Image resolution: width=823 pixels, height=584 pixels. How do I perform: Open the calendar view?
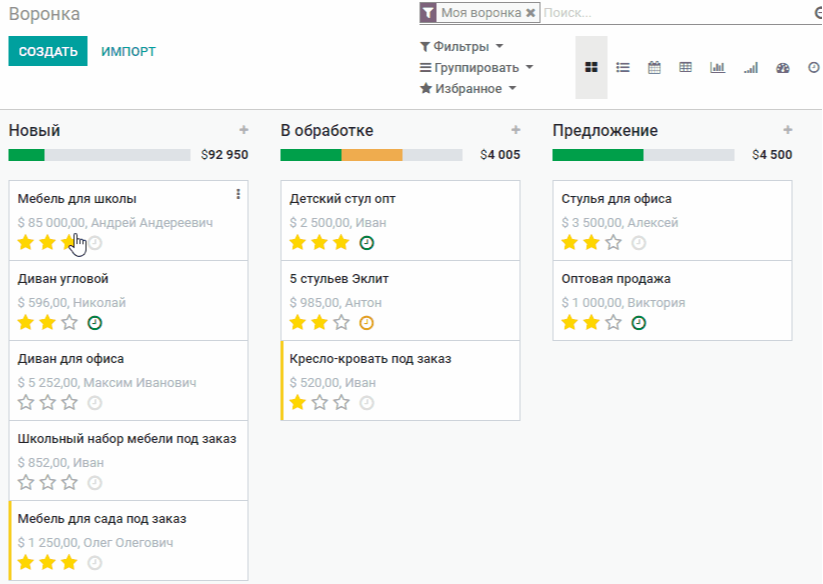point(654,68)
